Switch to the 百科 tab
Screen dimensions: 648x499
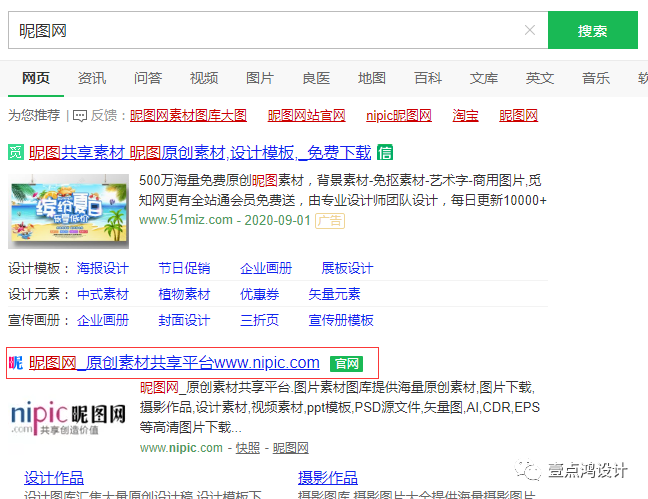pyautogui.click(x=428, y=78)
